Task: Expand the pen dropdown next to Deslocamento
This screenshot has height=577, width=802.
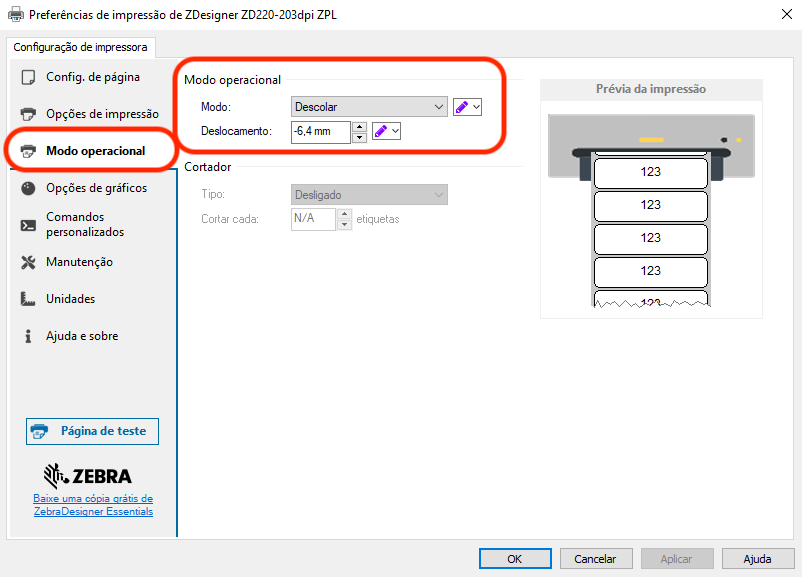Action: point(394,131)
